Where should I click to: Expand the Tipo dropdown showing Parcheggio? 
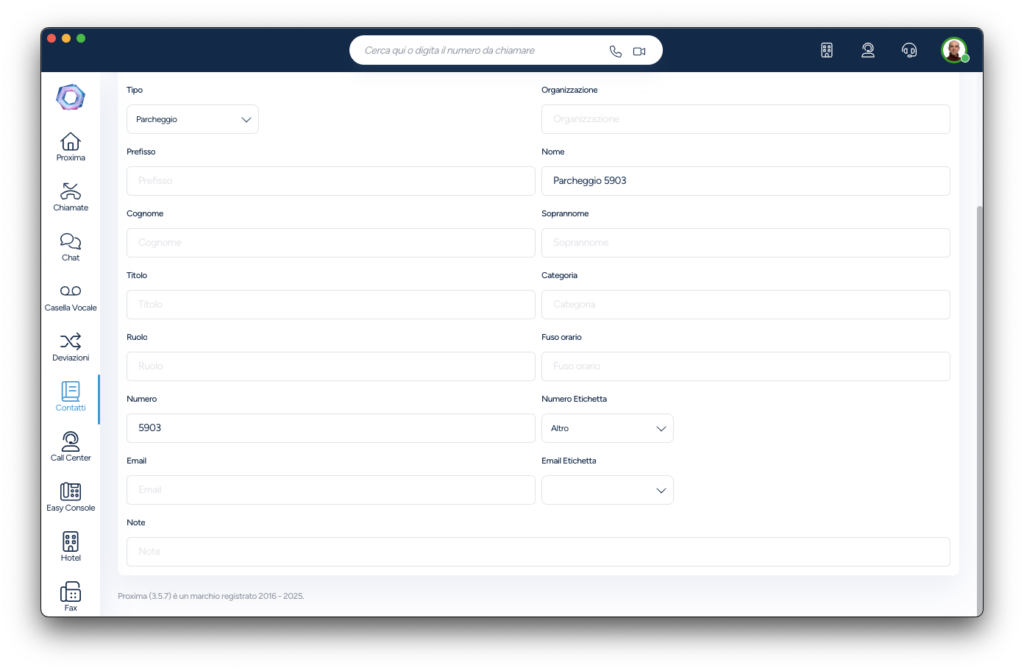pyautogui.click(x=192, y=119)
